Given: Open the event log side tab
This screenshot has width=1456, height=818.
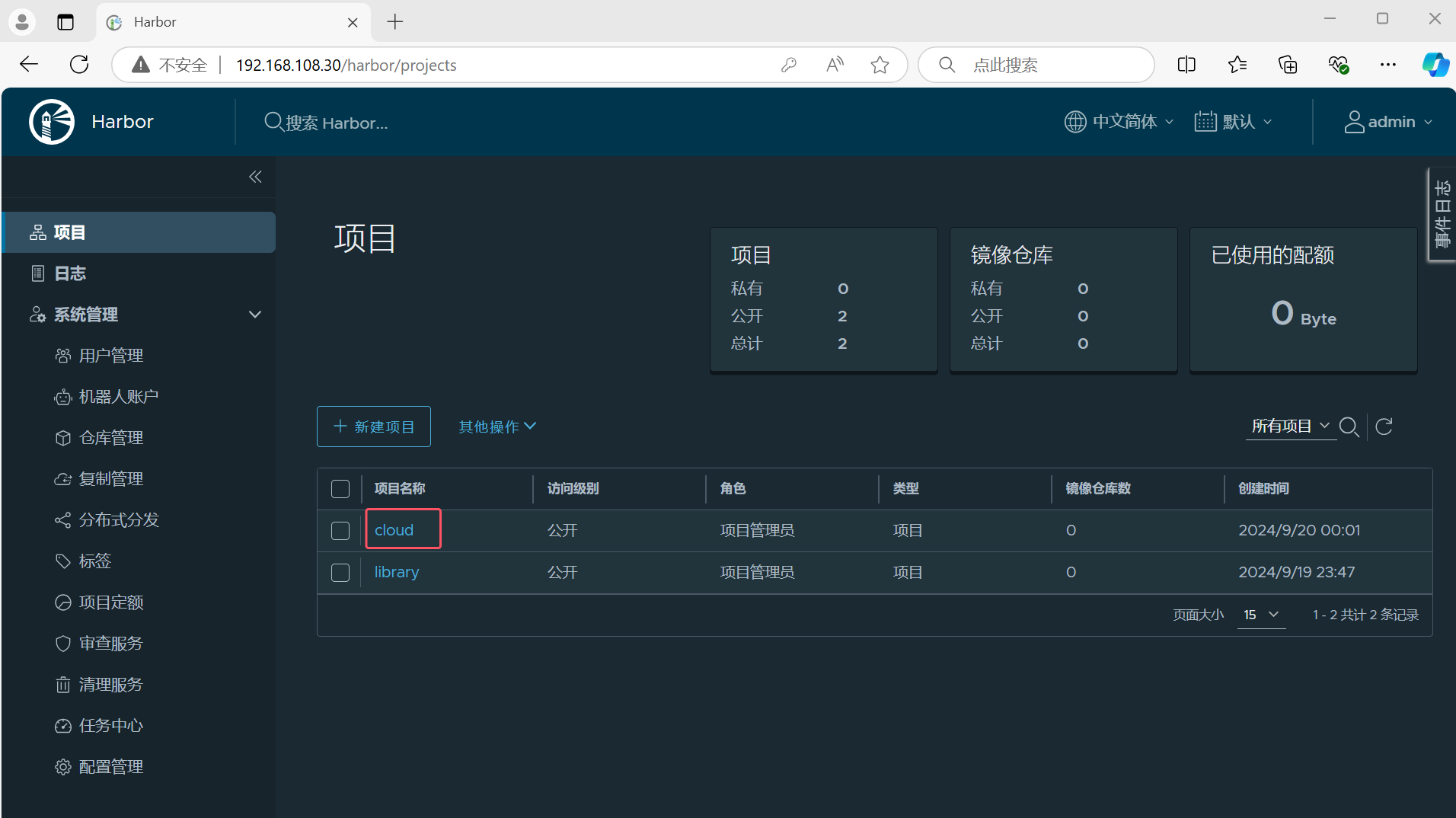Looking at the screenshot, I should (x=1442, y=215).
